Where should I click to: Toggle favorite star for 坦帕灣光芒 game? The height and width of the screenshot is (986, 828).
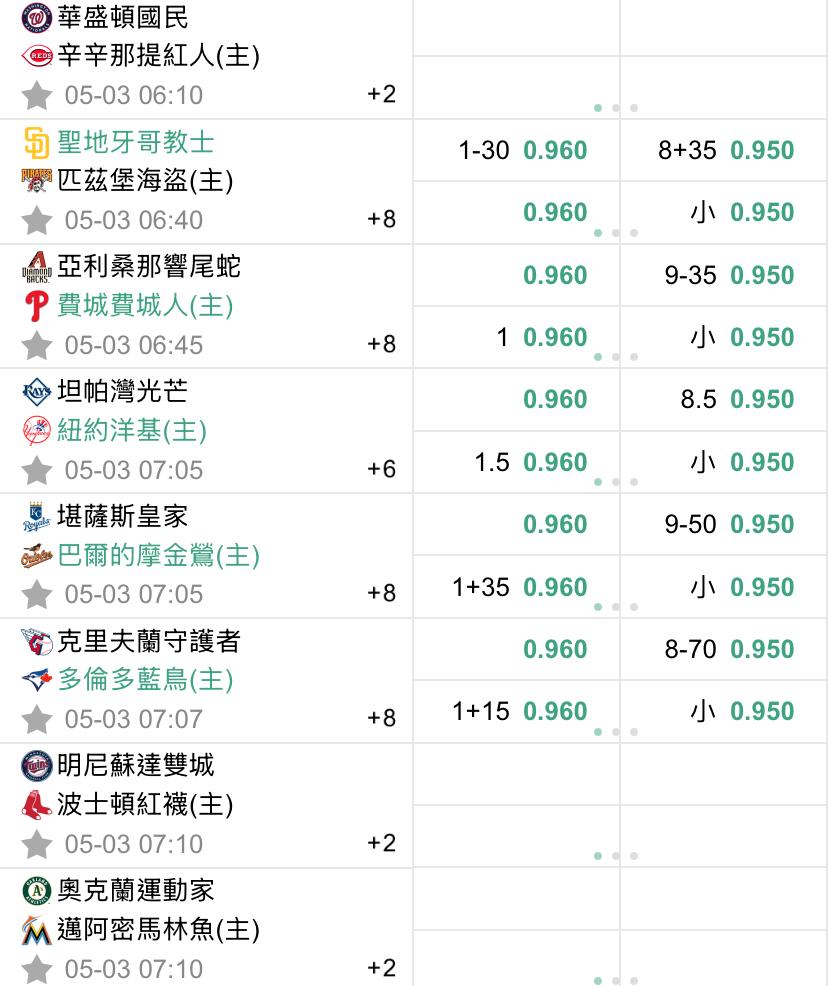tap(36, 470)
